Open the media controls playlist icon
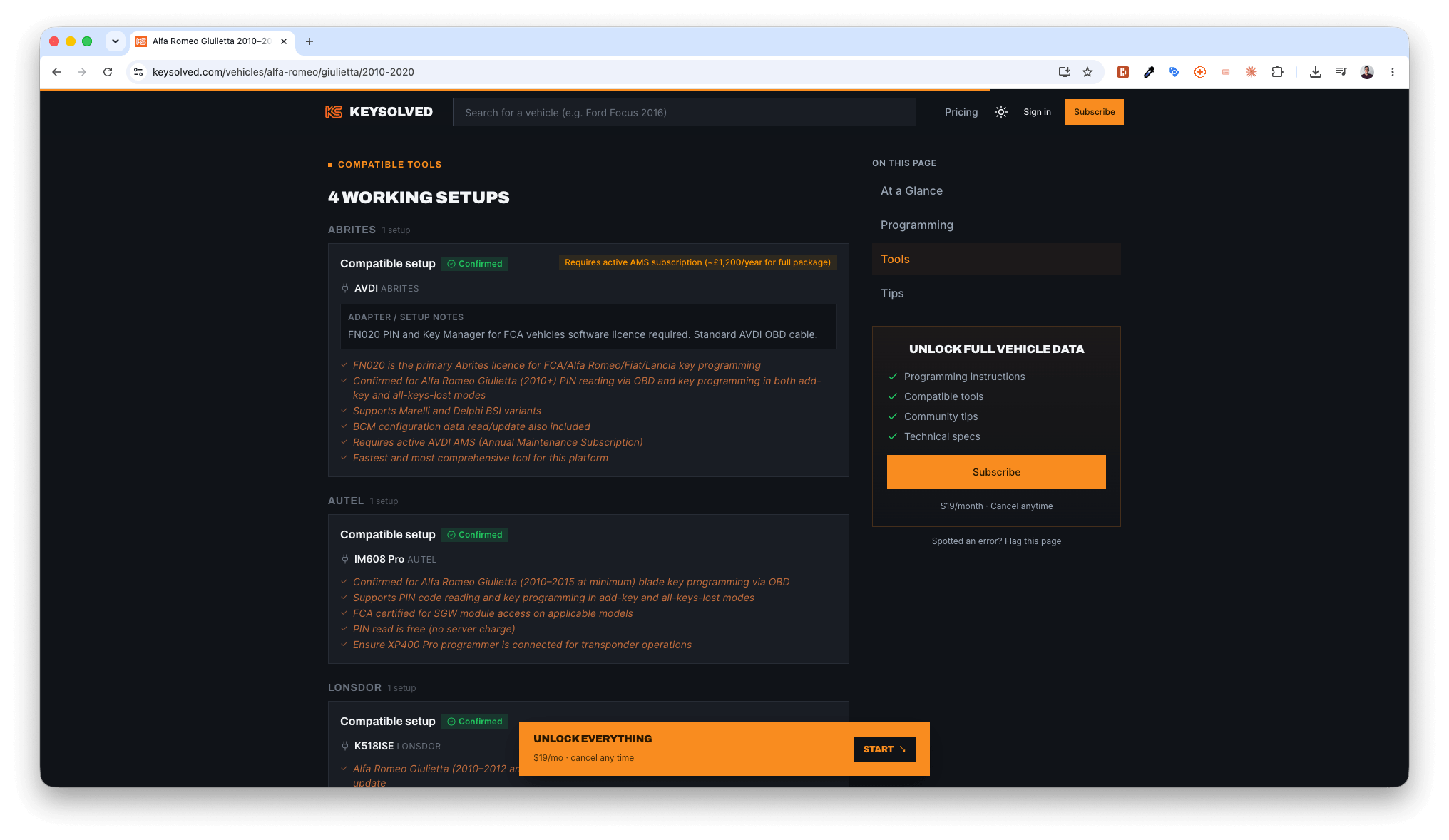The height and width of the screenshot is (840, 1449). tap(1341, 72)
